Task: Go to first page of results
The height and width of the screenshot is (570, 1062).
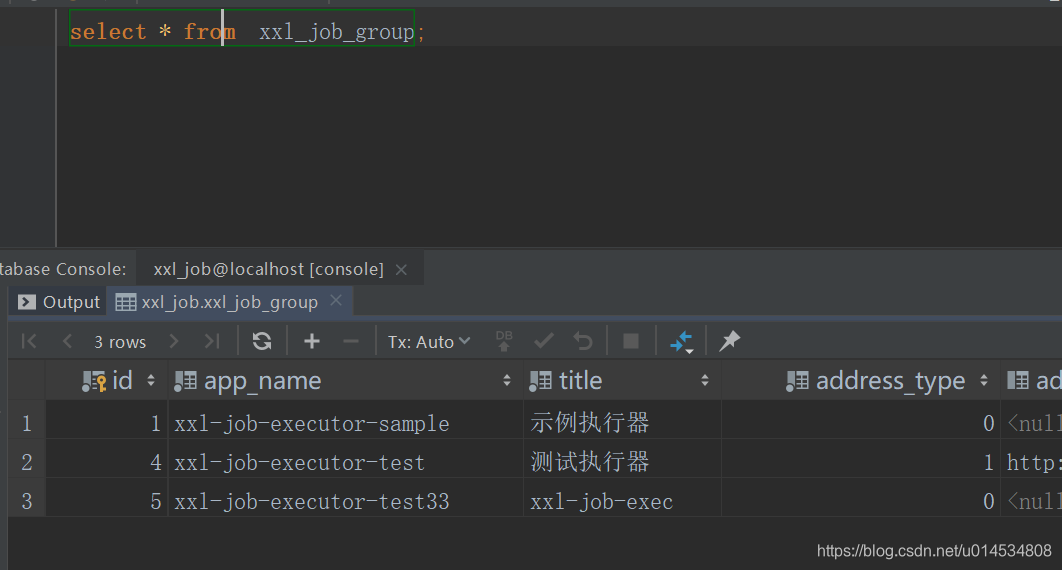Action: [x=29, y=342]
